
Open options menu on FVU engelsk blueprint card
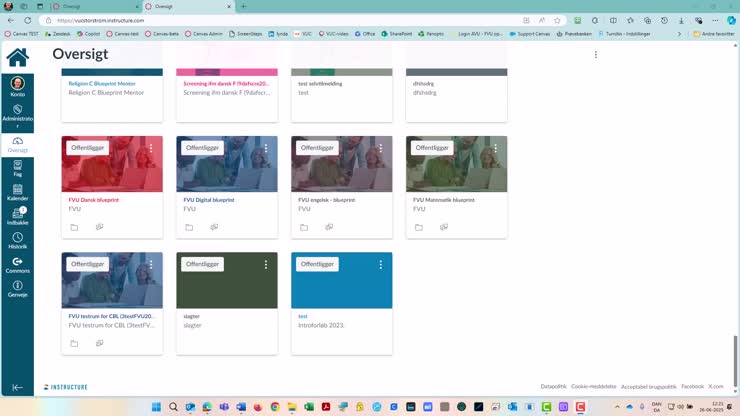coord(381,148)
